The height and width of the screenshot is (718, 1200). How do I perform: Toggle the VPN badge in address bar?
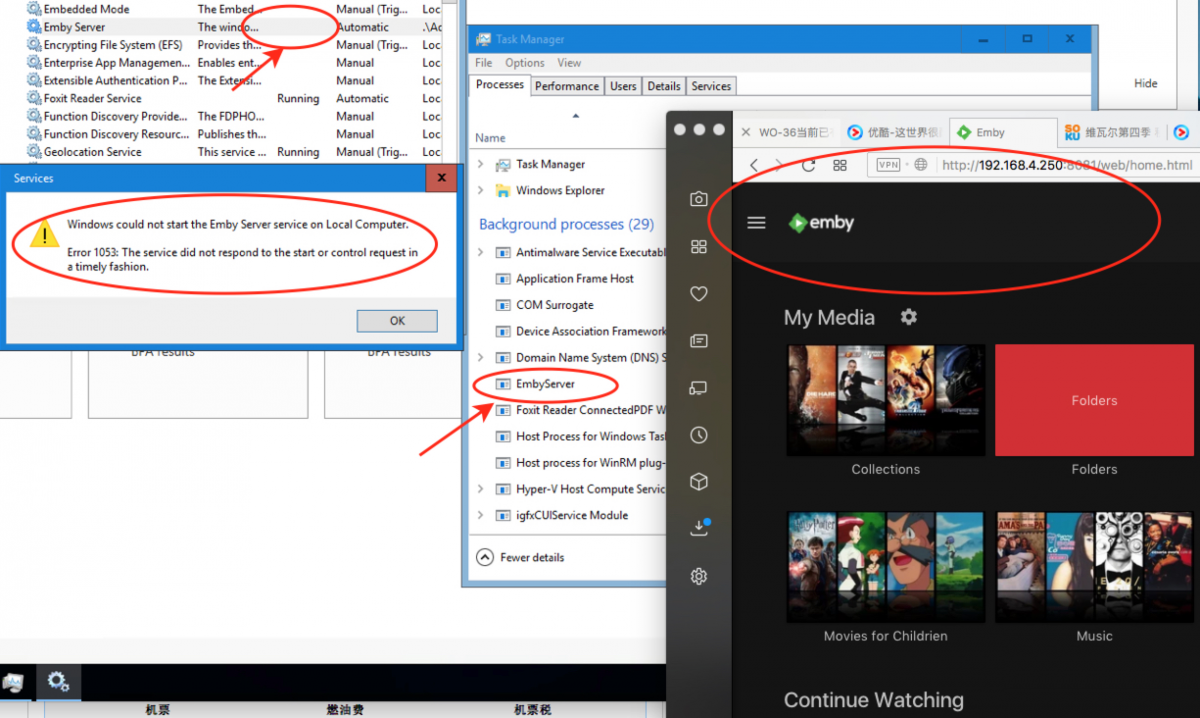(x=888, y=165)
